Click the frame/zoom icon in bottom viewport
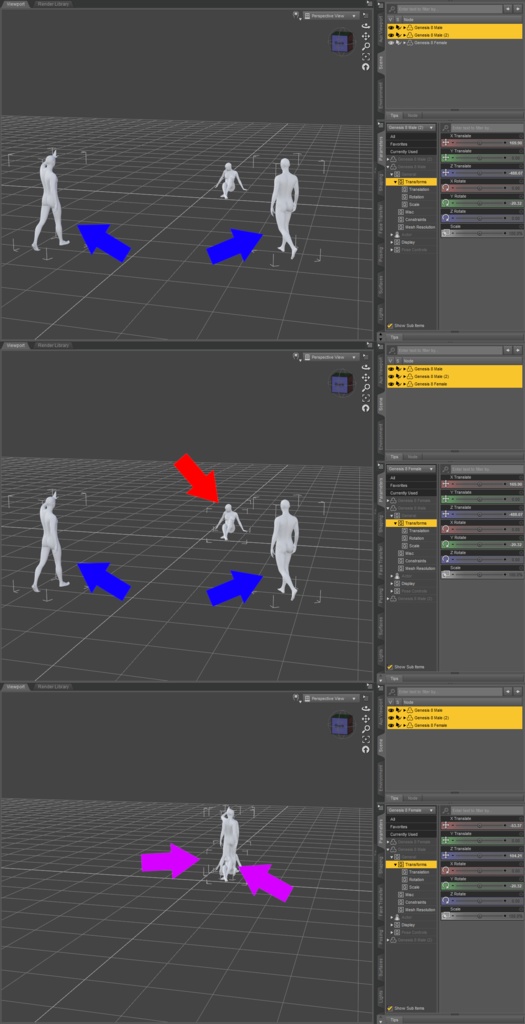 coord(366,739)
